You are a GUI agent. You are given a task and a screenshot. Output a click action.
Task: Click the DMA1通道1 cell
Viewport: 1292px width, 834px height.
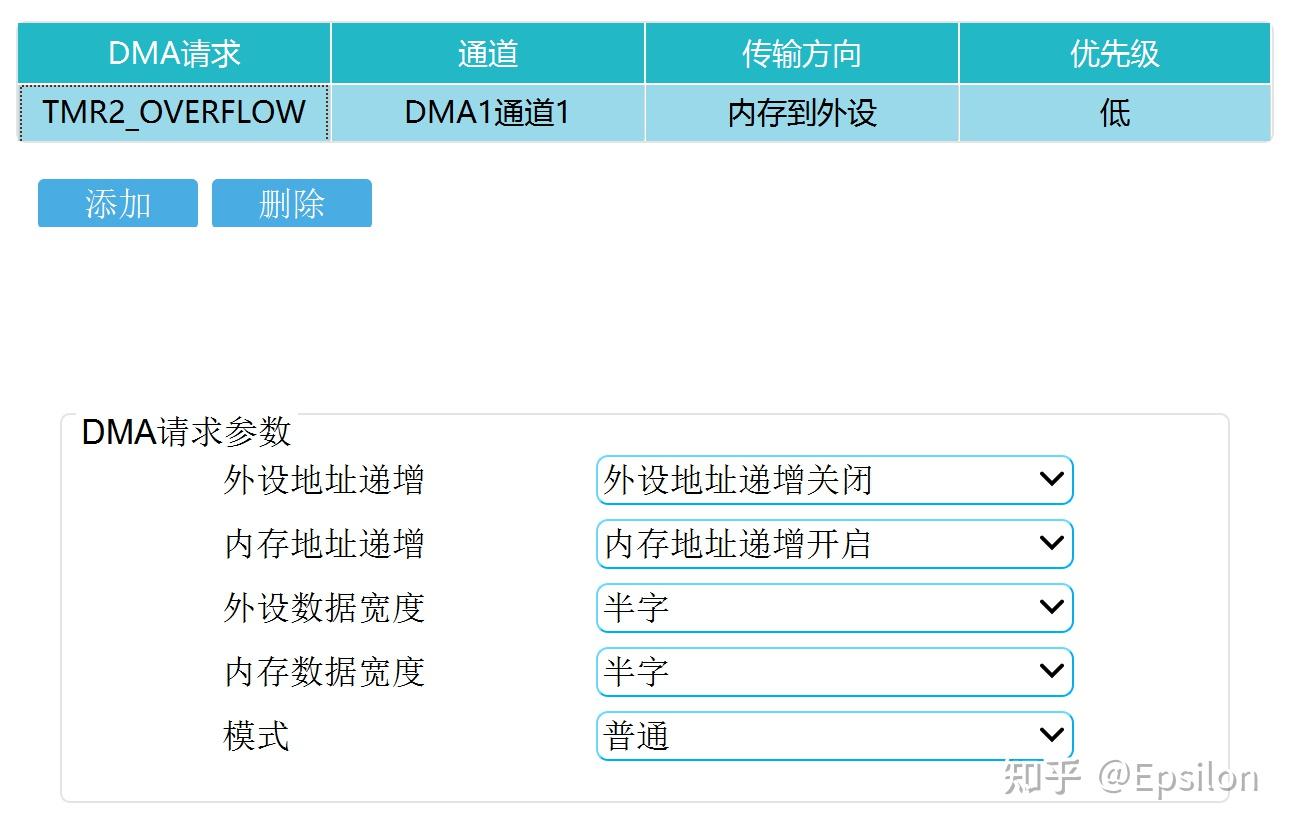pos(486,113)
